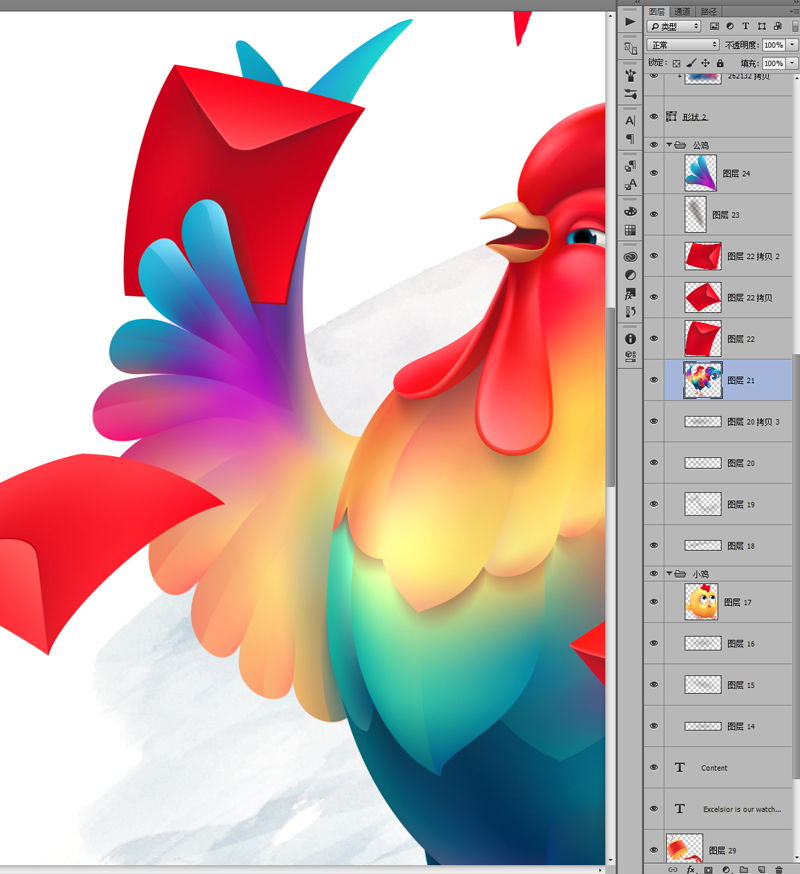
Task: Select the 图层 19 layer name
Action: click(741, 504)
